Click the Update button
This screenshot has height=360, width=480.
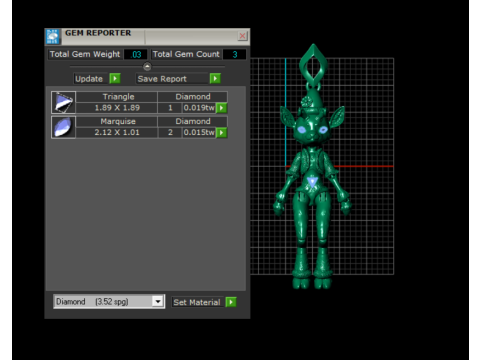point(91,79)
